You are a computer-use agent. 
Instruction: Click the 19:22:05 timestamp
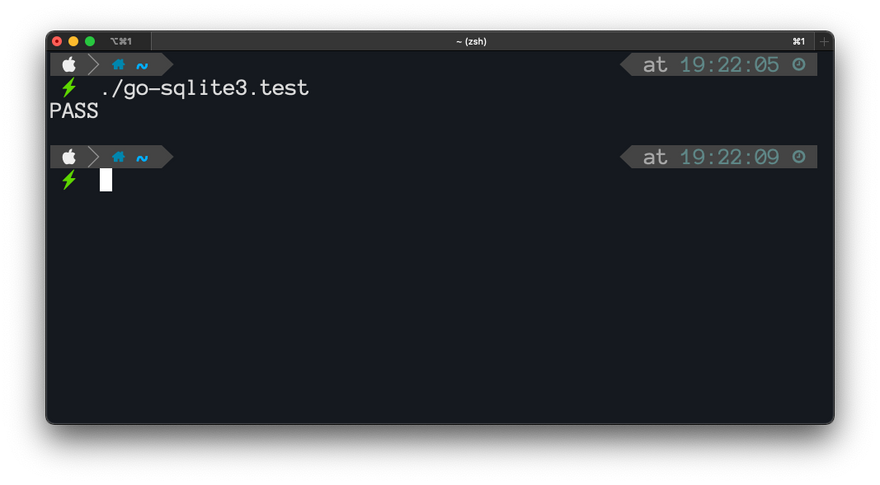point(729,65)
